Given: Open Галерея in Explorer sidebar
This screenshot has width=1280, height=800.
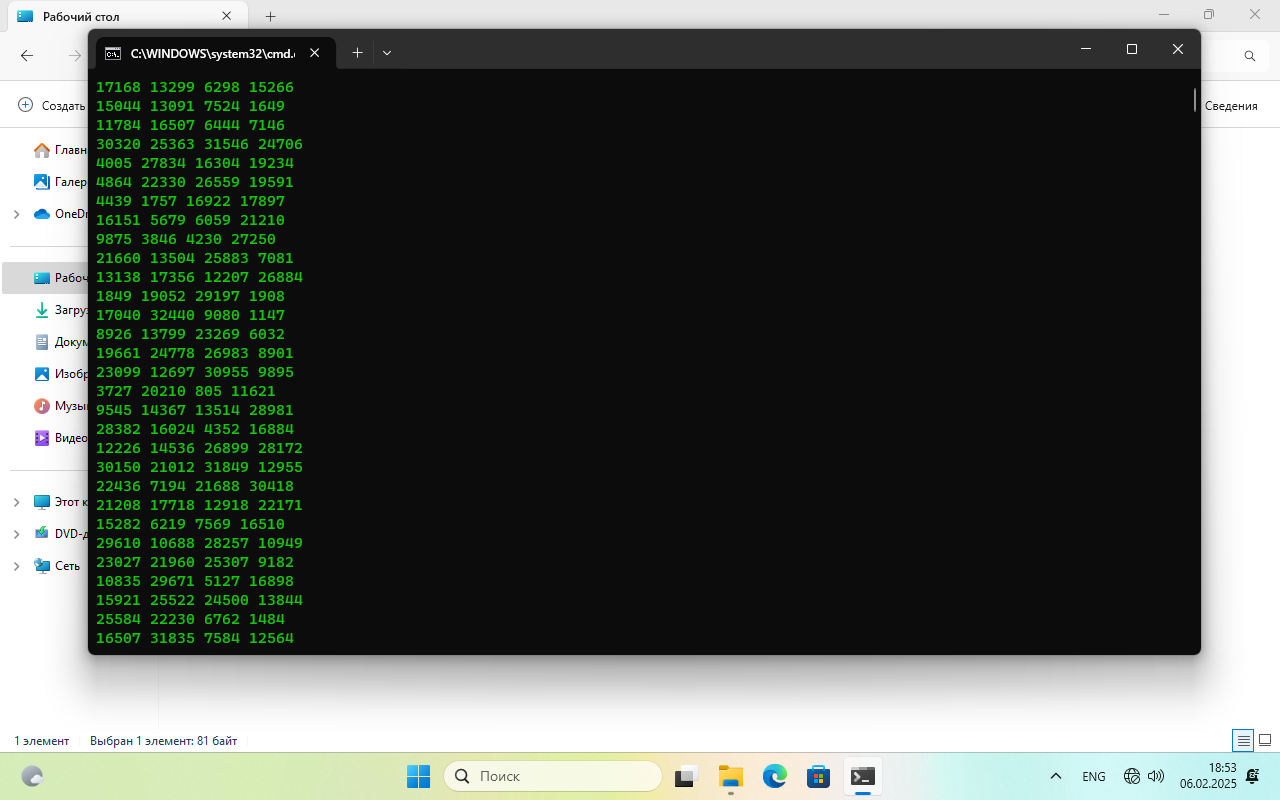Looking at the screenshot, I should (x=60, y=182).
